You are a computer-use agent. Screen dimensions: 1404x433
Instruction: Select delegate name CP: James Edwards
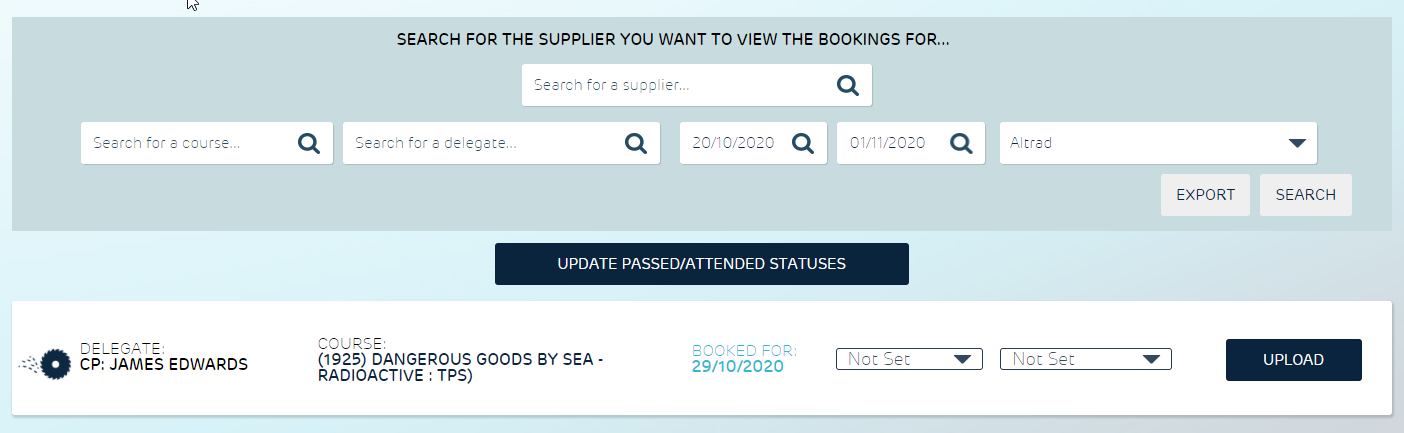(x=164, y=364)
